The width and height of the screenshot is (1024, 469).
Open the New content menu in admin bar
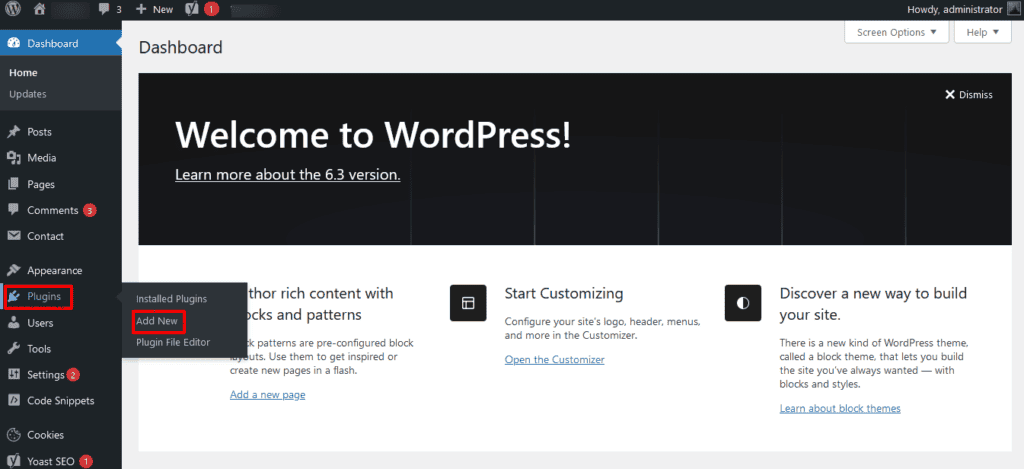[154, 9]
